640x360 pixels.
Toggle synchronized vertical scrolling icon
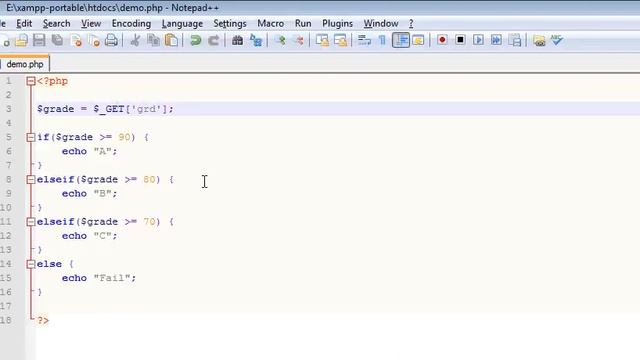pos(322,40)
